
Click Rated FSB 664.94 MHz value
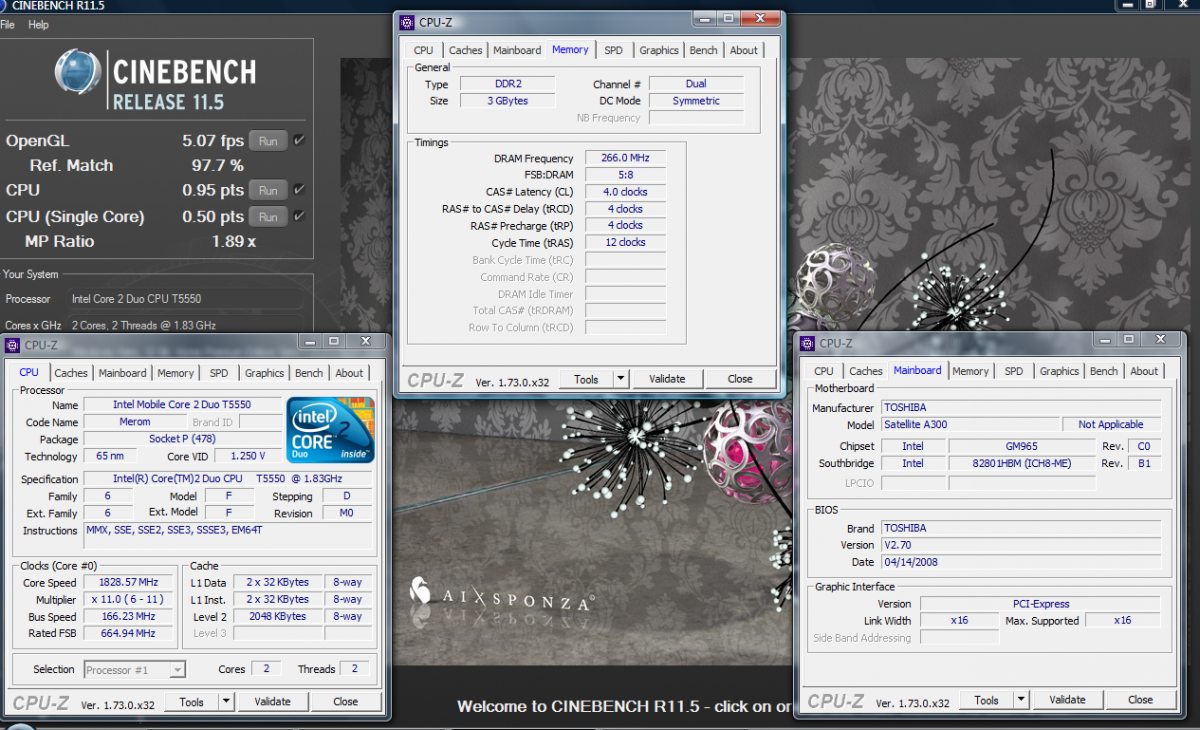pos(128,633)
